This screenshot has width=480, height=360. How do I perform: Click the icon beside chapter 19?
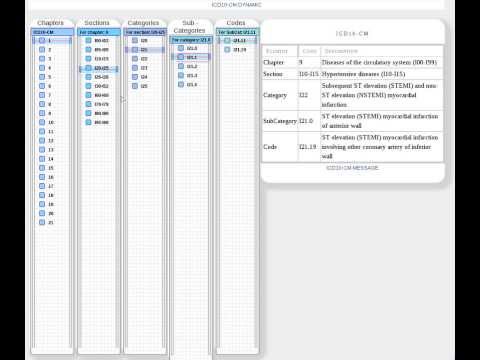tap(42, 204)
